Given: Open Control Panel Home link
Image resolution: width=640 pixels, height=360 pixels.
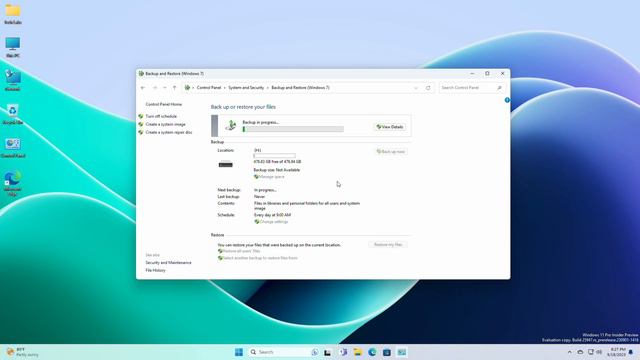Looking at the screenshot, I should pyautogui.click(x=164, y=104).
